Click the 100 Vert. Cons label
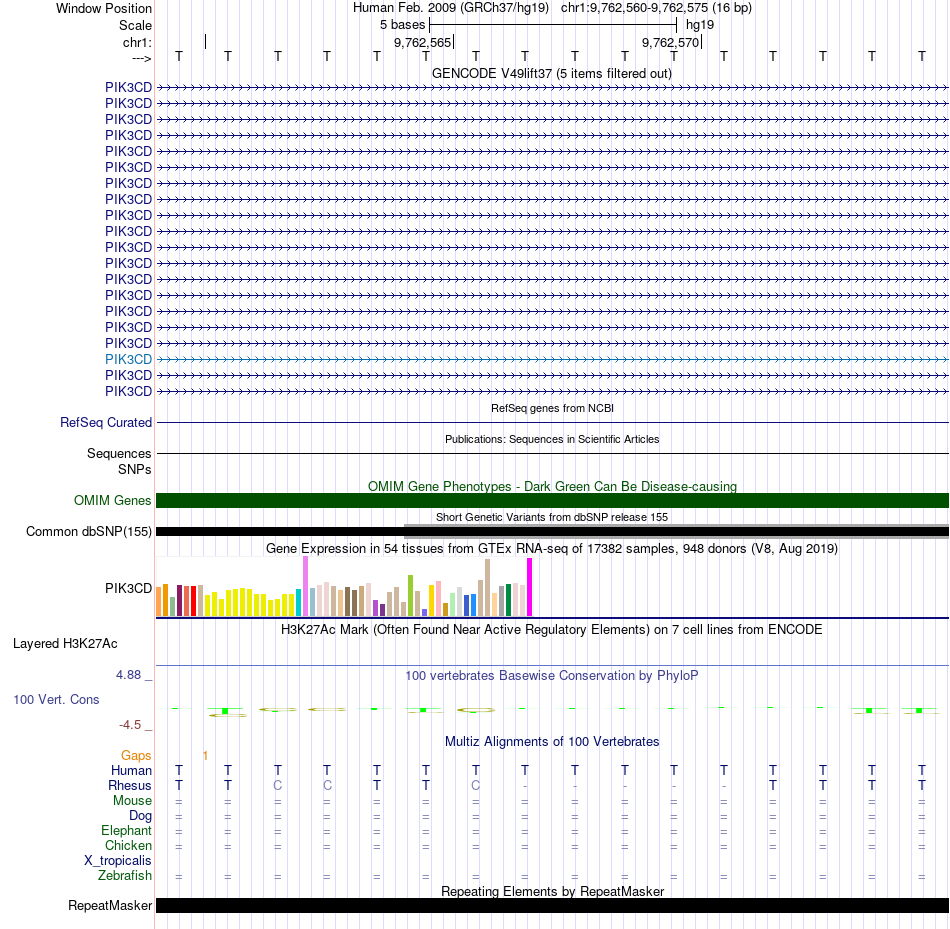 [x=56, y=699]
